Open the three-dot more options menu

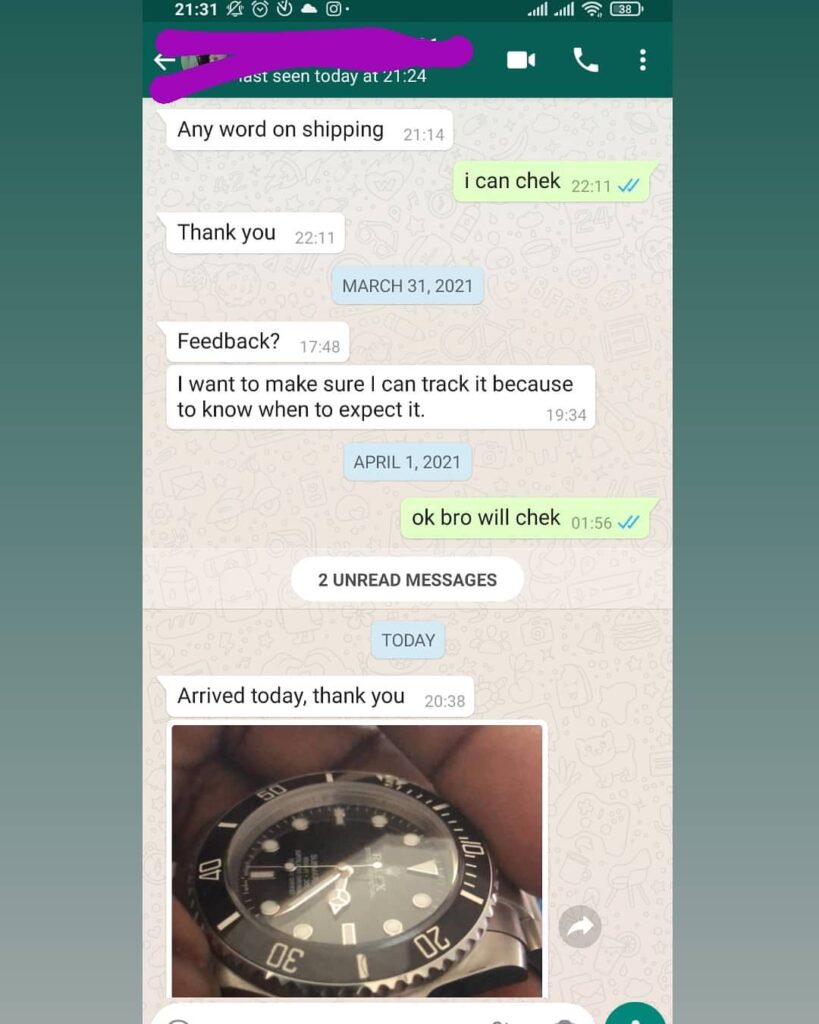coord(643,59)
